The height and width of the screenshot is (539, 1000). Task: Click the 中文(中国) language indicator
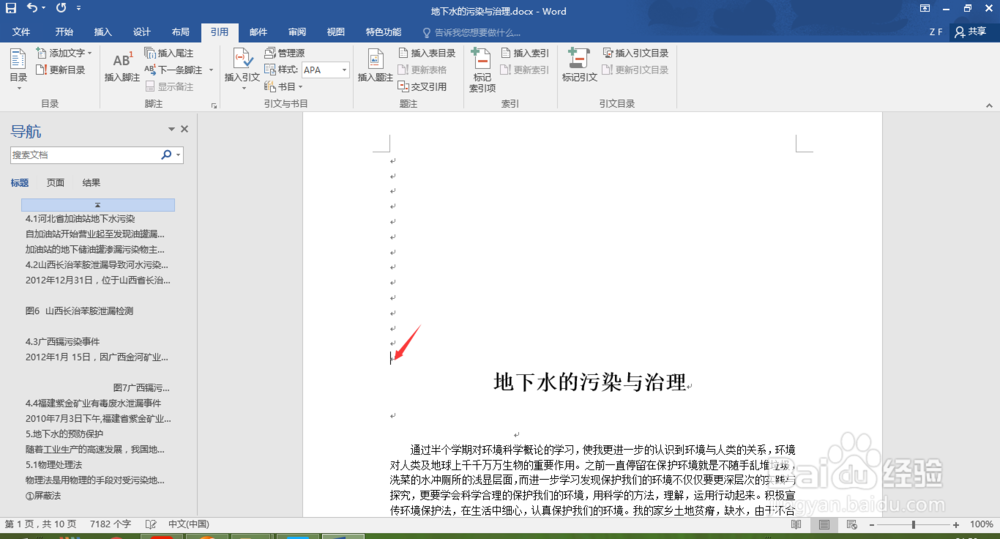(188, 524)
